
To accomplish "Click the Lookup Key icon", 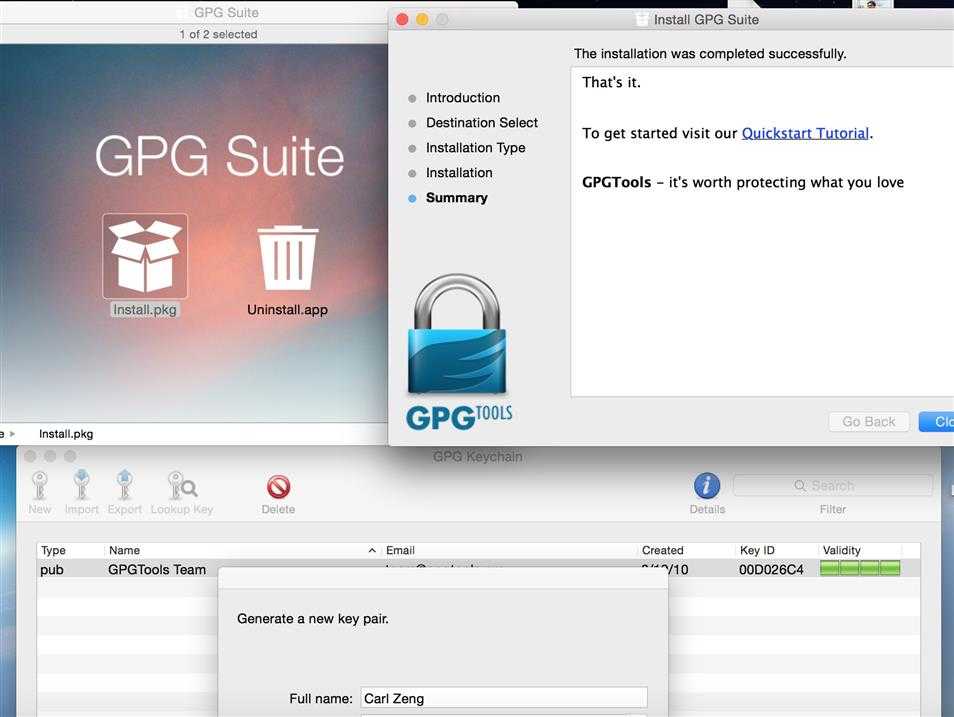I will (x=182, y=486).
